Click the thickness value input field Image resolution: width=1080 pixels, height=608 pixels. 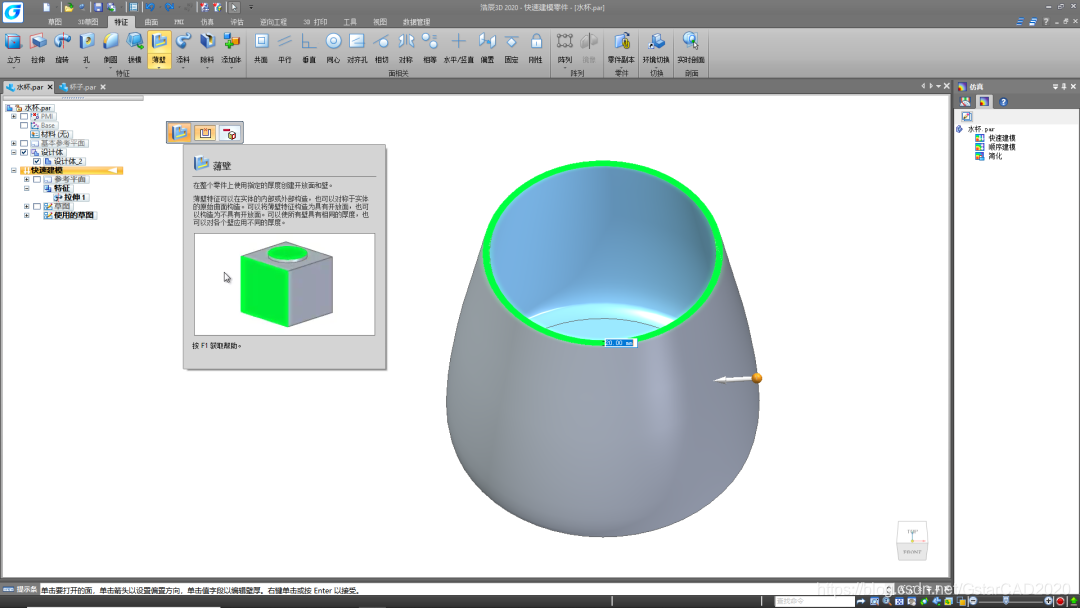coord(619,343)
